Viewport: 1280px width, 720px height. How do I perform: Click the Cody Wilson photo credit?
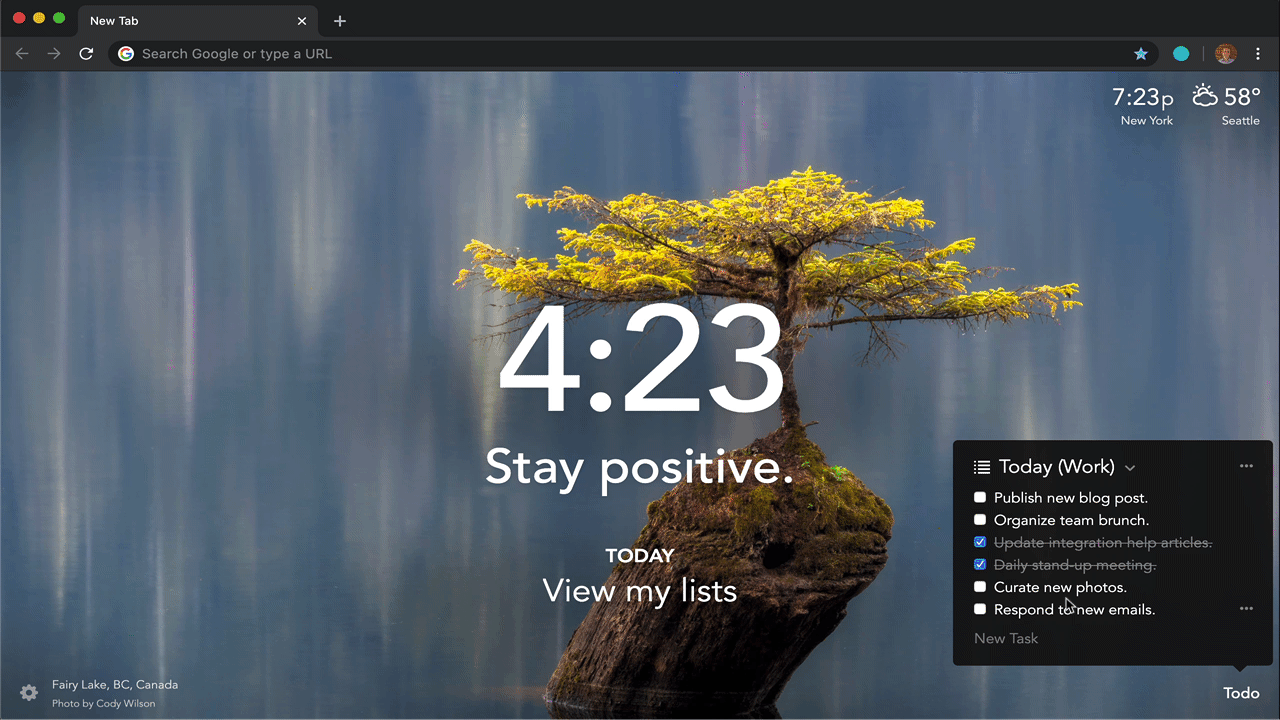pyautogui.click(x=103, y=704)
